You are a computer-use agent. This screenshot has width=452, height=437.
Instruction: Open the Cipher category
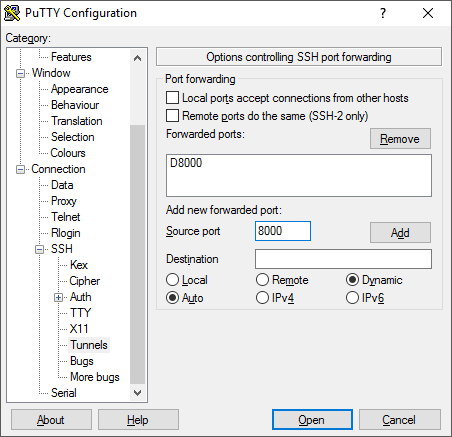tap(84, 281)
